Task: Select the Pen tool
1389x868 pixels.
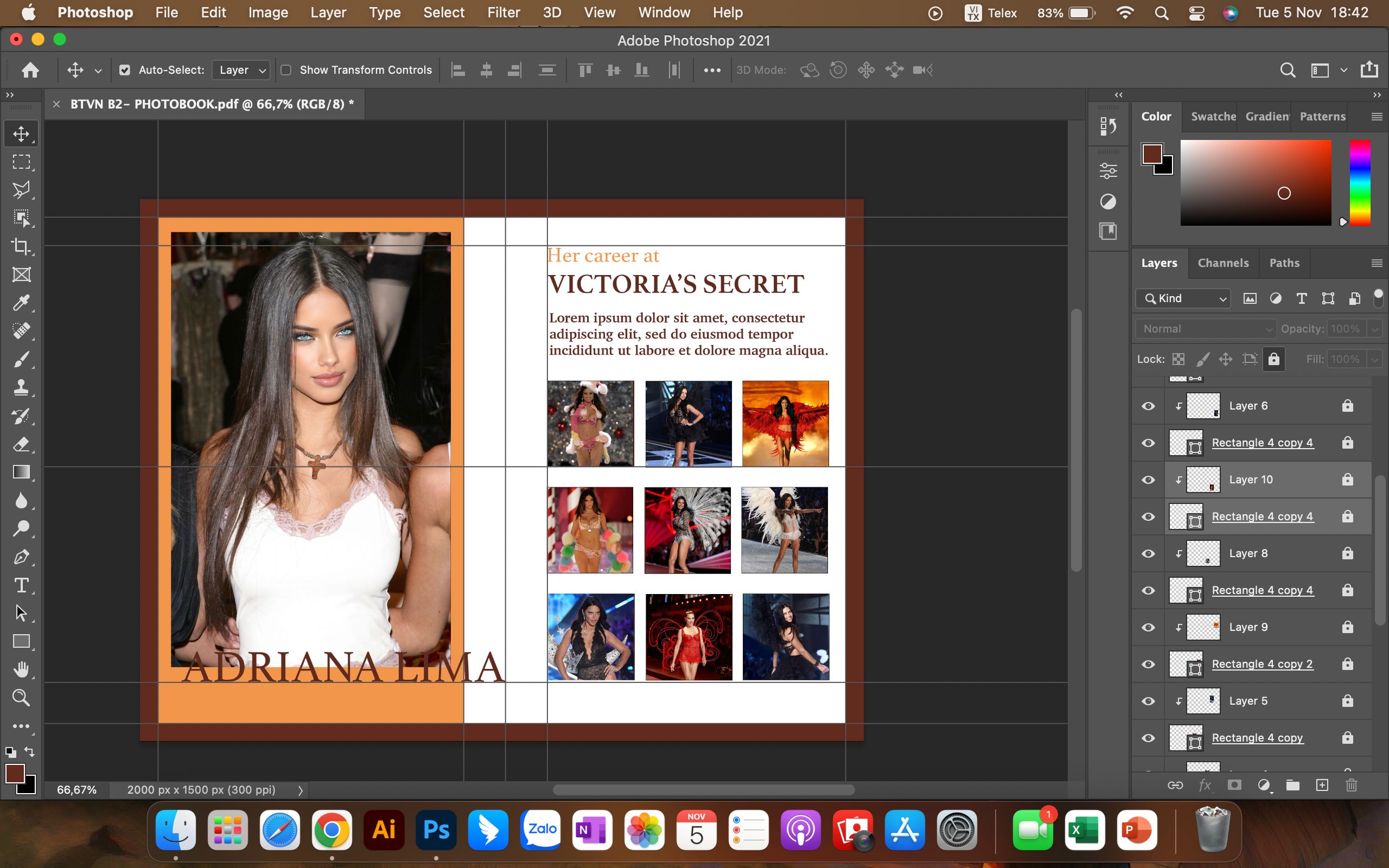Action: [21, 557]
